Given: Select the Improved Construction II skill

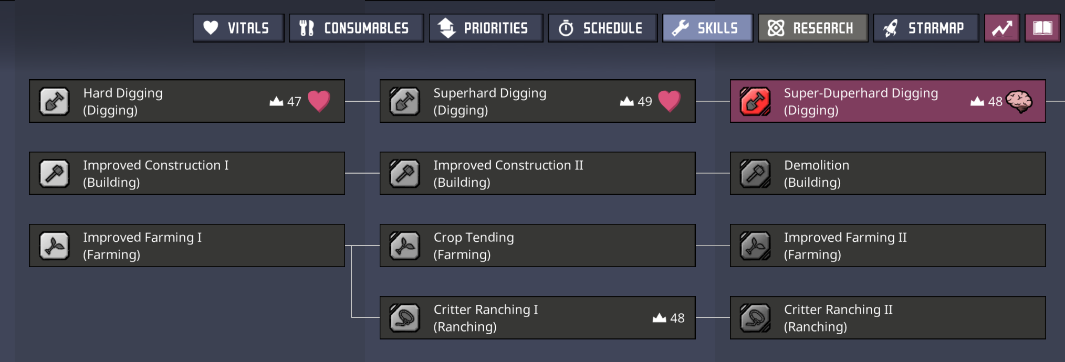Looking at the screenshot, I should pyautogui.click(x=537, y=173).
